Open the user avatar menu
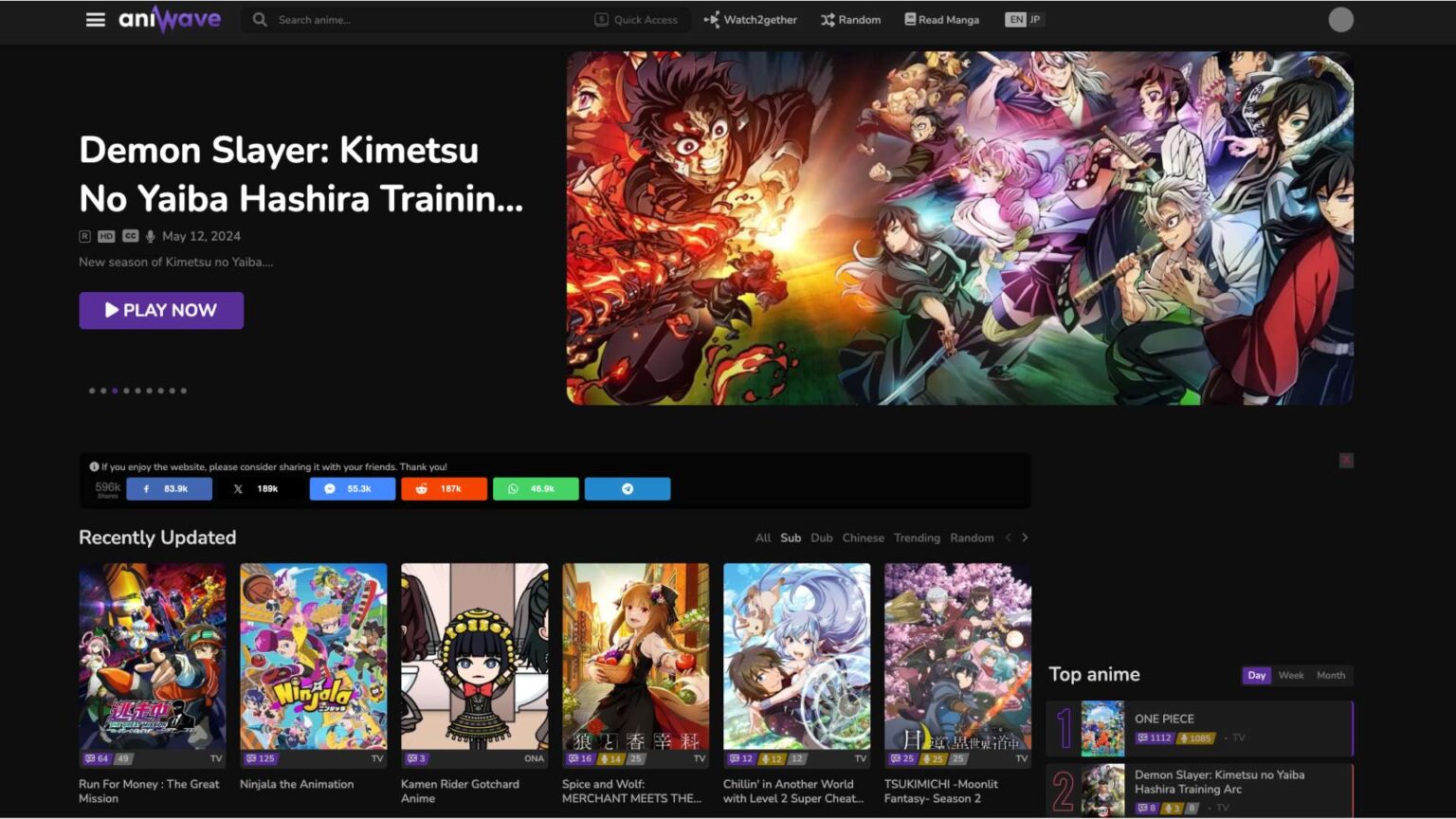The height and width of the screenshot is (819, 1456). click(1340, 19)
